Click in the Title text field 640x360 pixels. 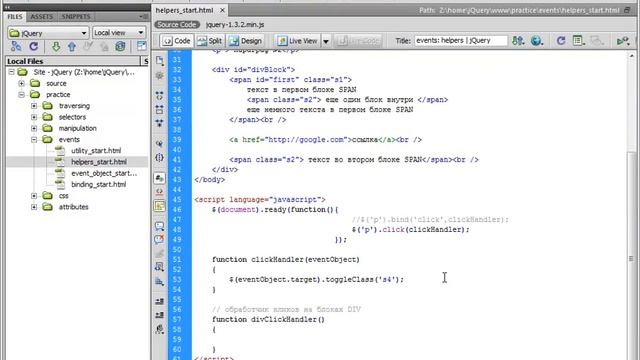[461, 41]
